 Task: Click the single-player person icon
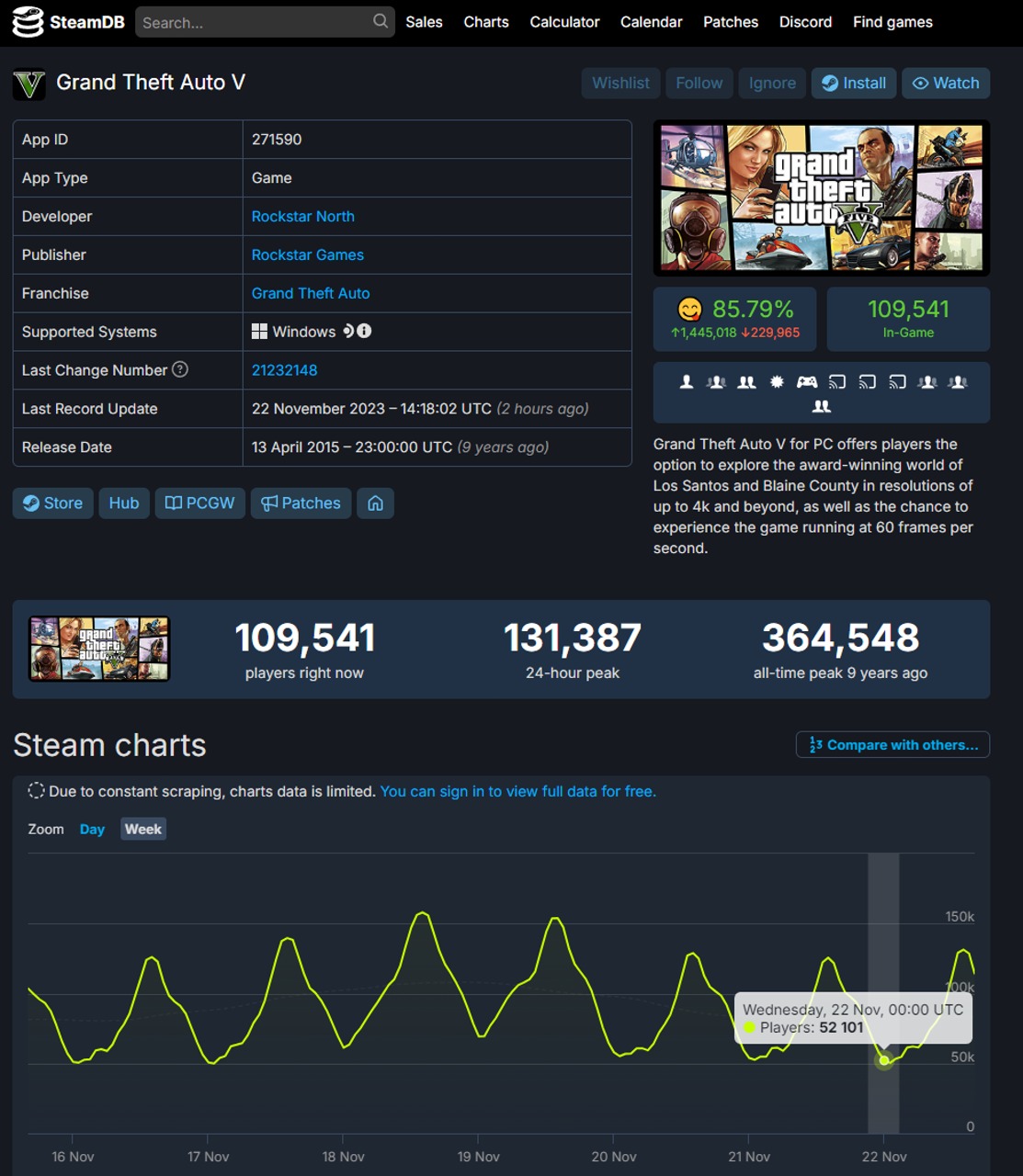687,382
